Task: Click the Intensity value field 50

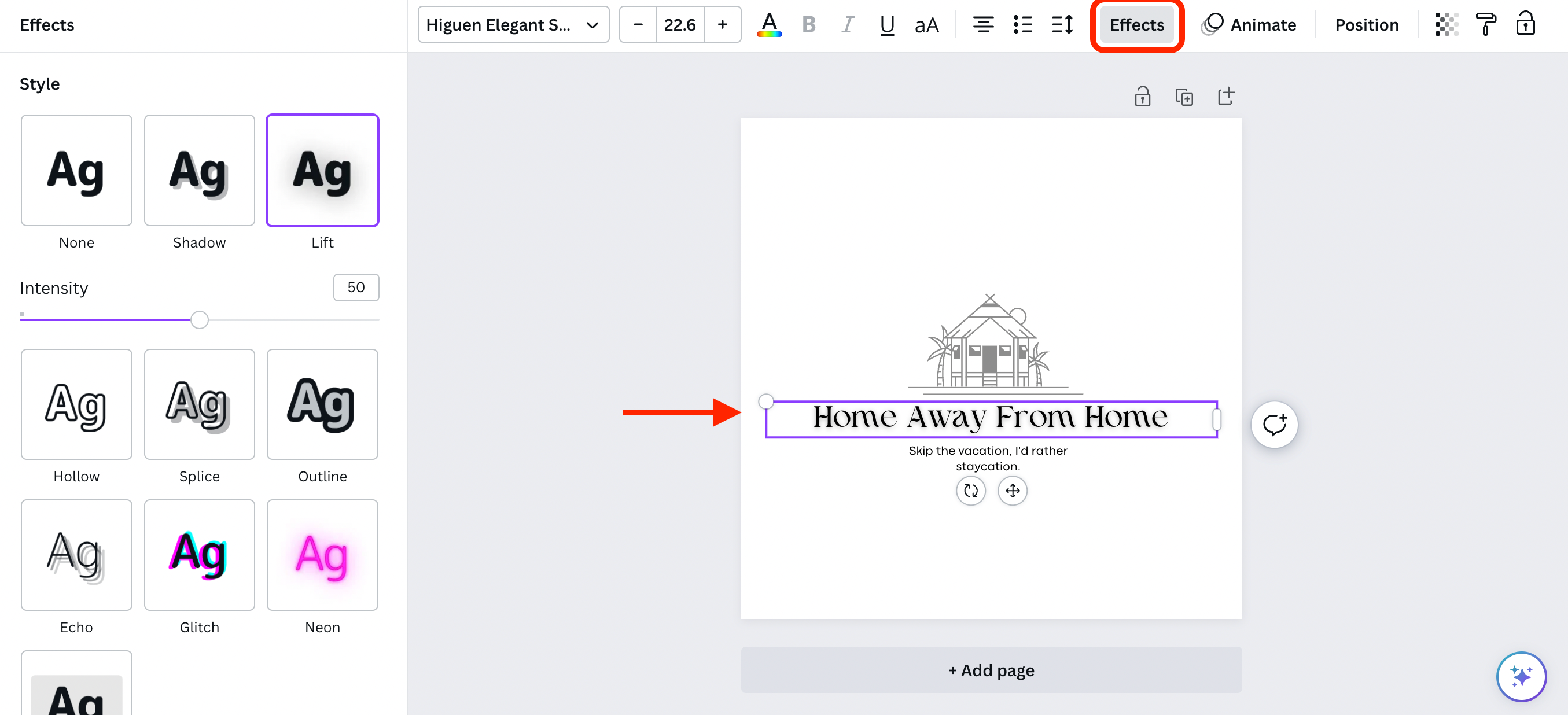Action: (x=356, y=288)
